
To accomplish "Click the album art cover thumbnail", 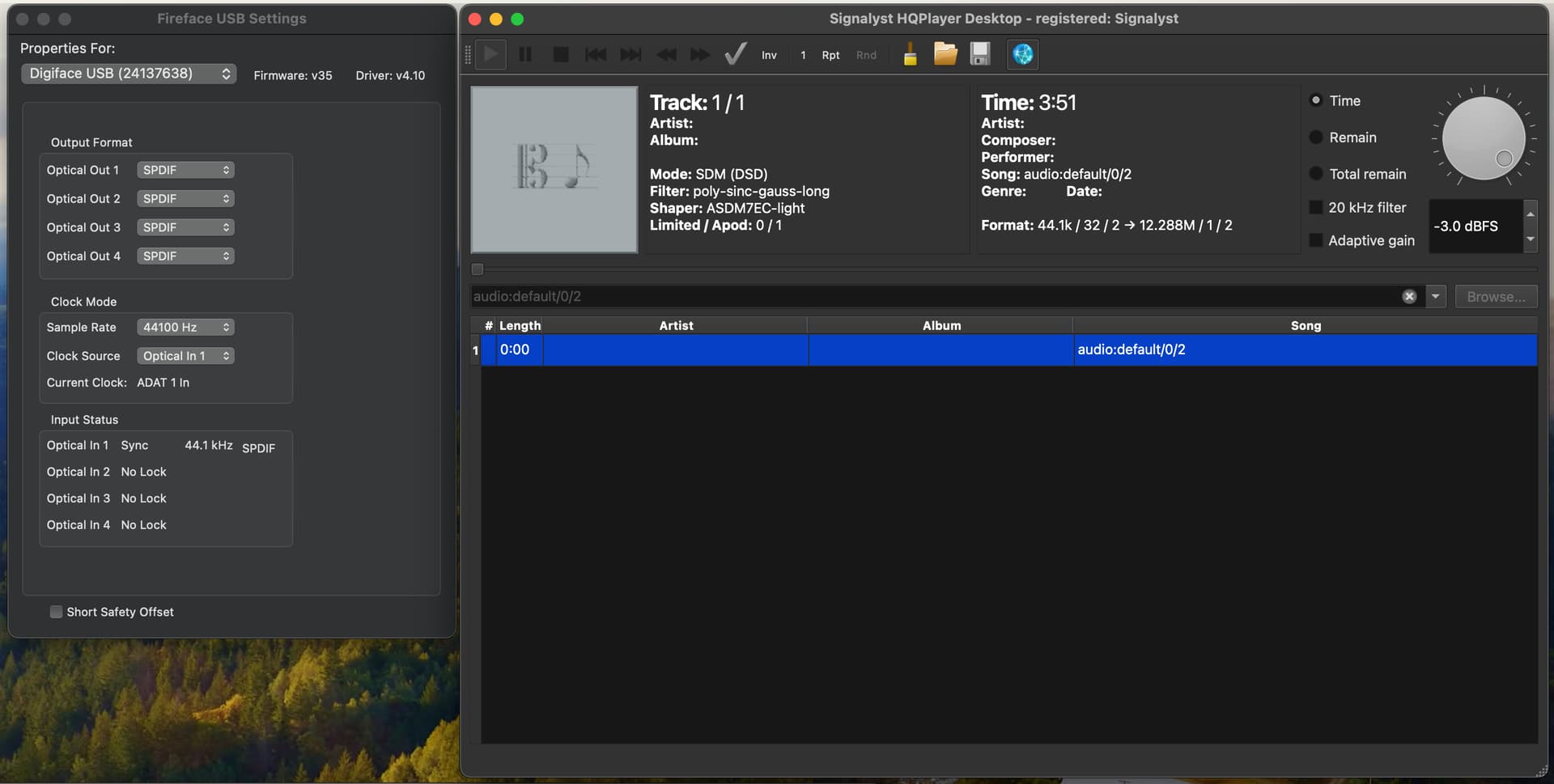I will click(x=554, y=170).
